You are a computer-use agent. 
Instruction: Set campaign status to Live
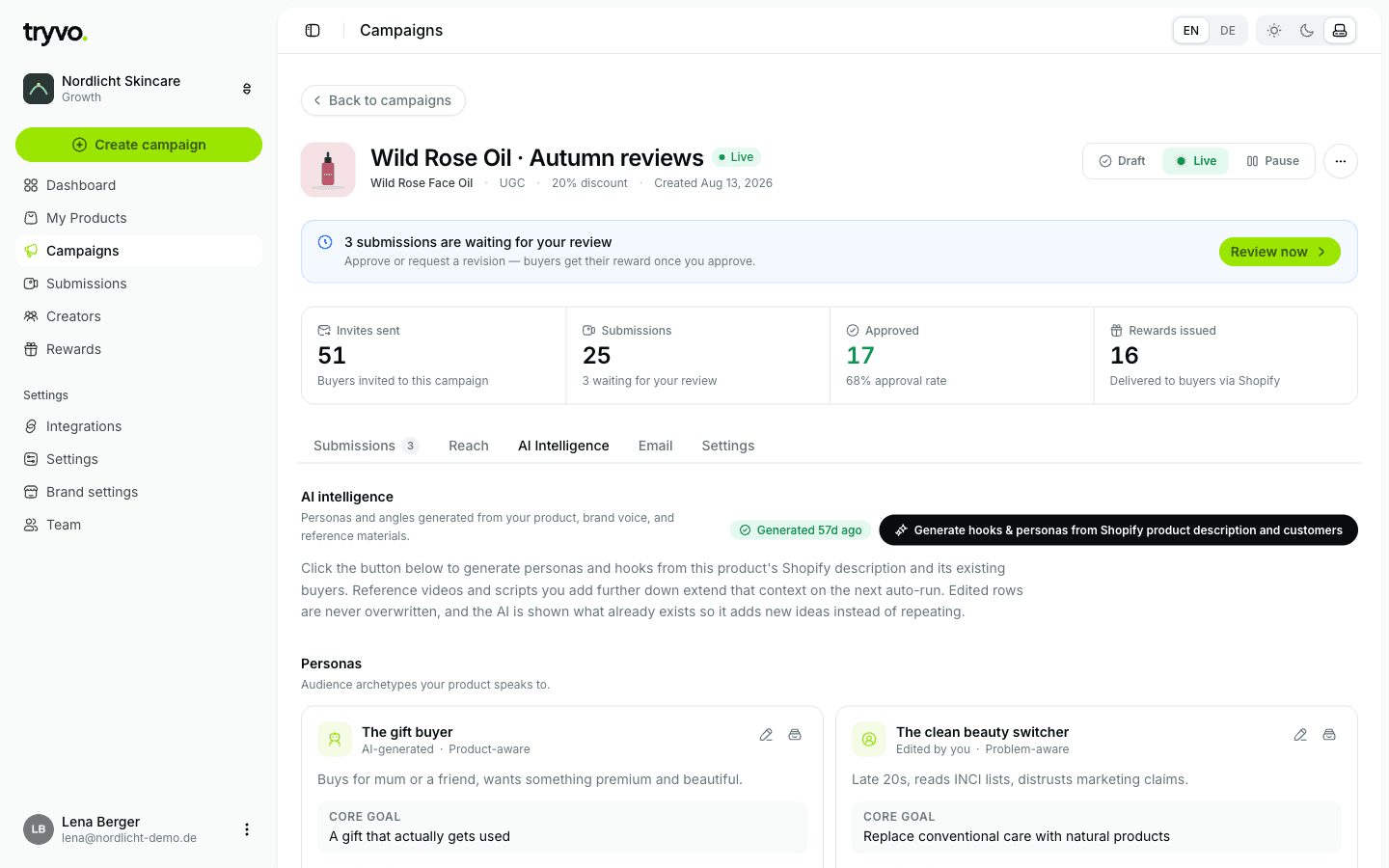[x=1196, y=161]
